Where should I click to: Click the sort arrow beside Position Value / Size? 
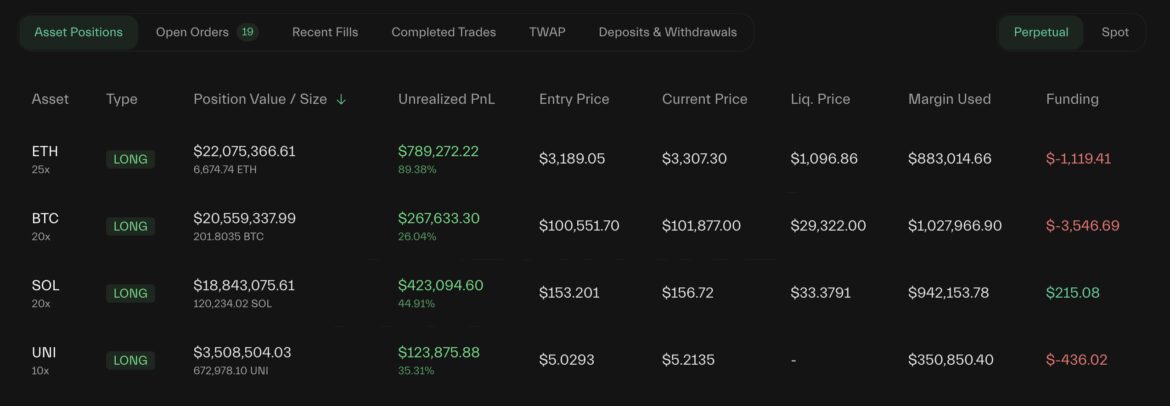[x=341, y=100]
